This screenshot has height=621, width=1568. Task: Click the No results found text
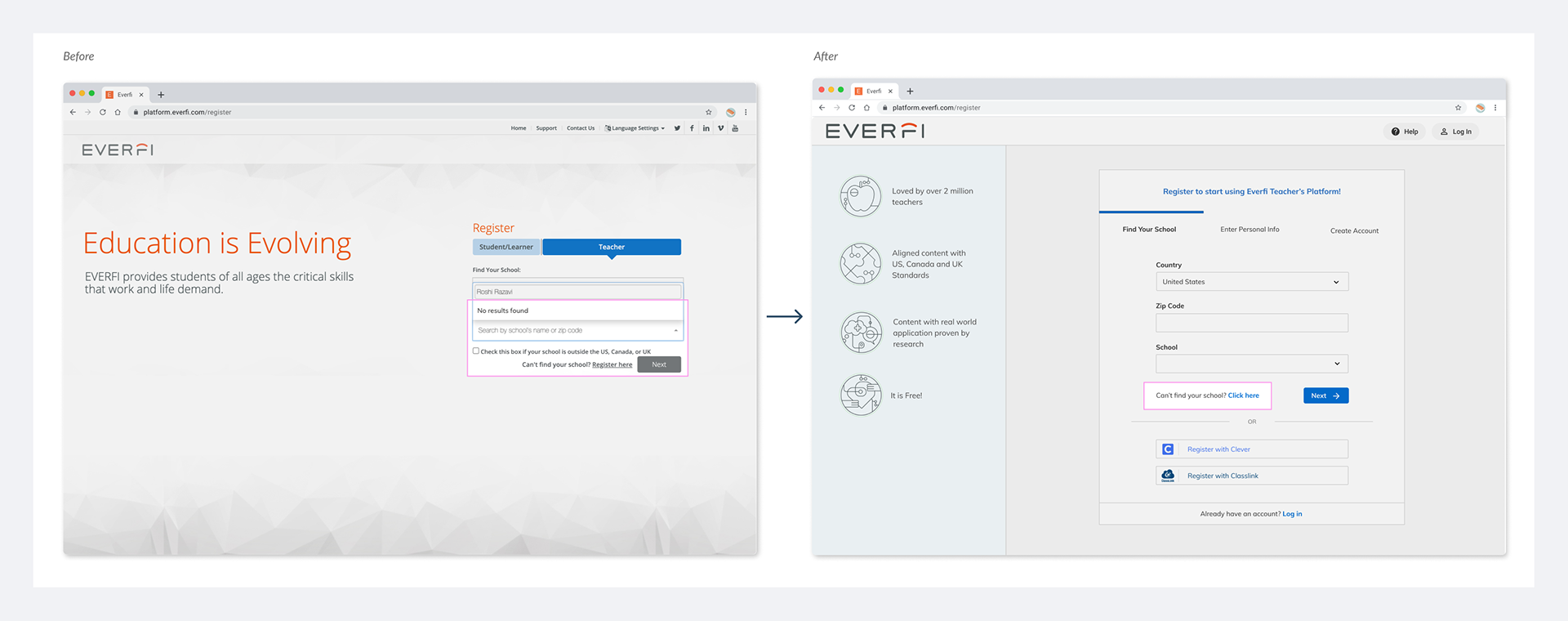click(x=502, y=310)
